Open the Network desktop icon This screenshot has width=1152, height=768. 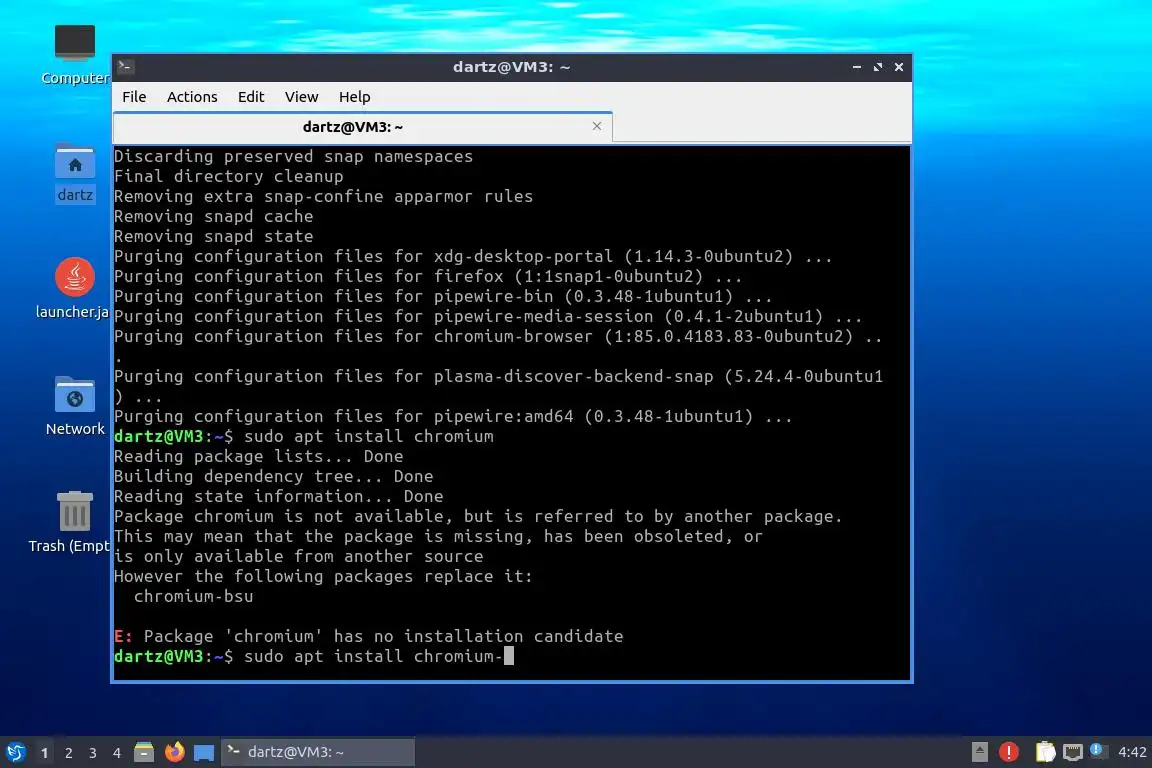click(75, 406)
